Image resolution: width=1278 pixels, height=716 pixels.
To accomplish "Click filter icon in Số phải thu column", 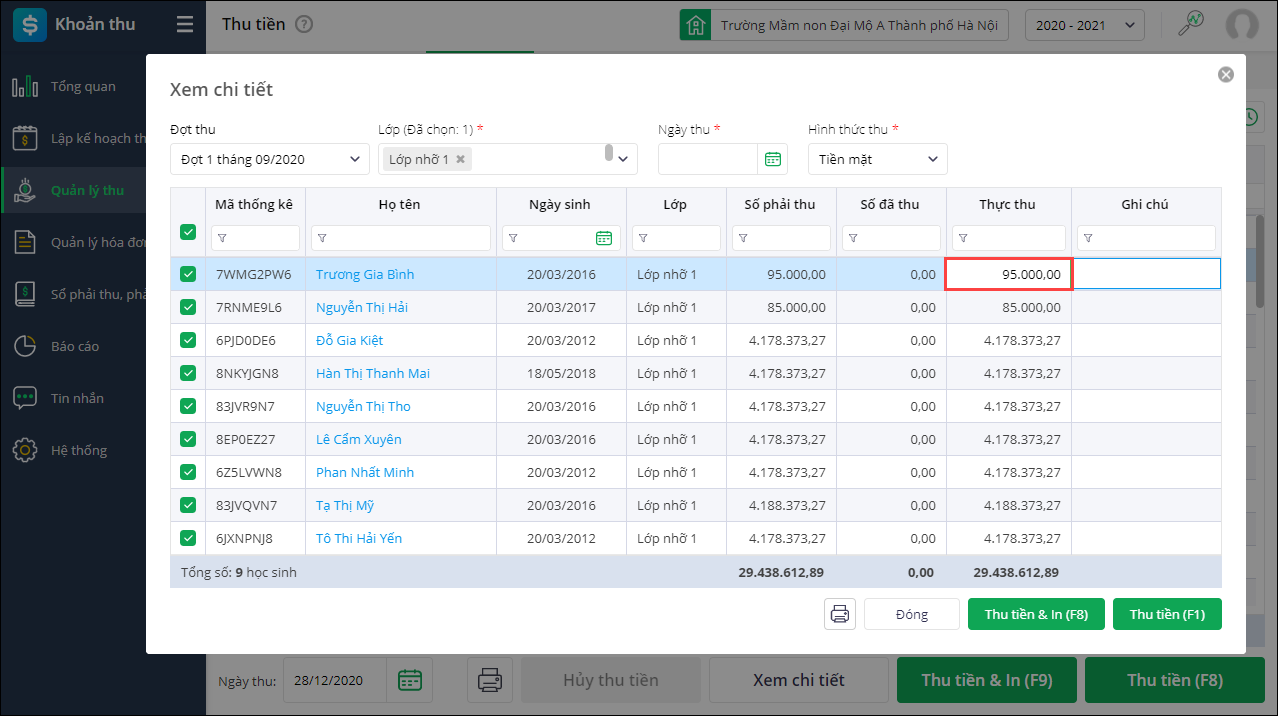I will [x=743, y=238].
